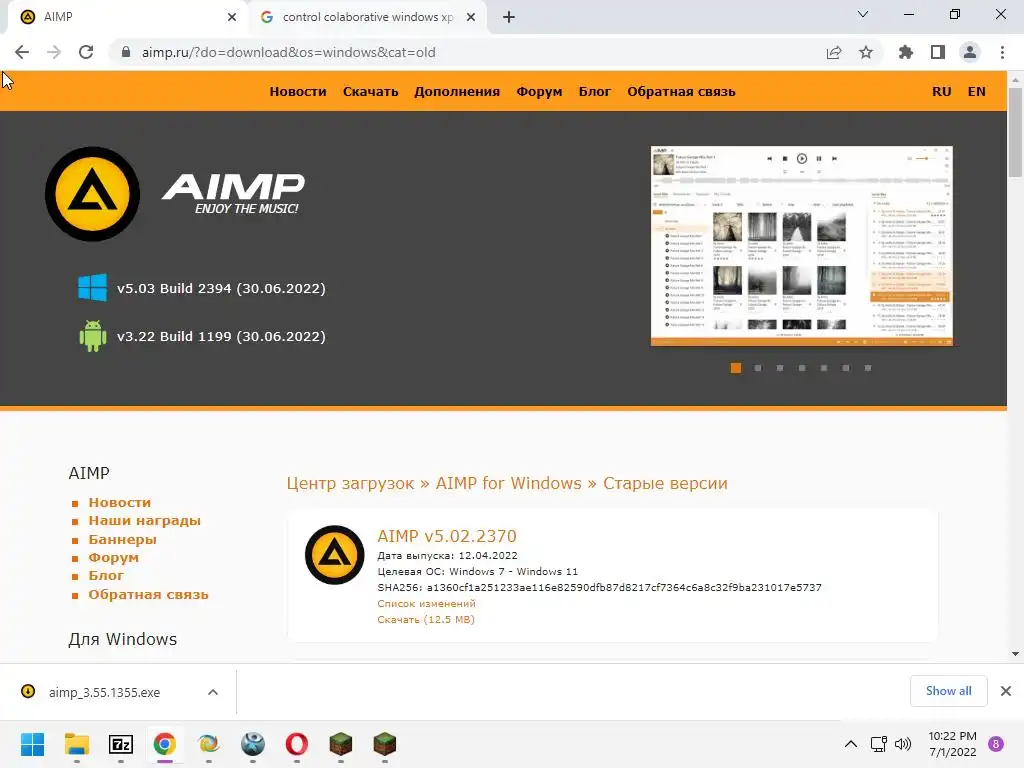Screen dimensions: 1024x768
Task: Open sidebar link Блог
Action: [x=106, y=575]
